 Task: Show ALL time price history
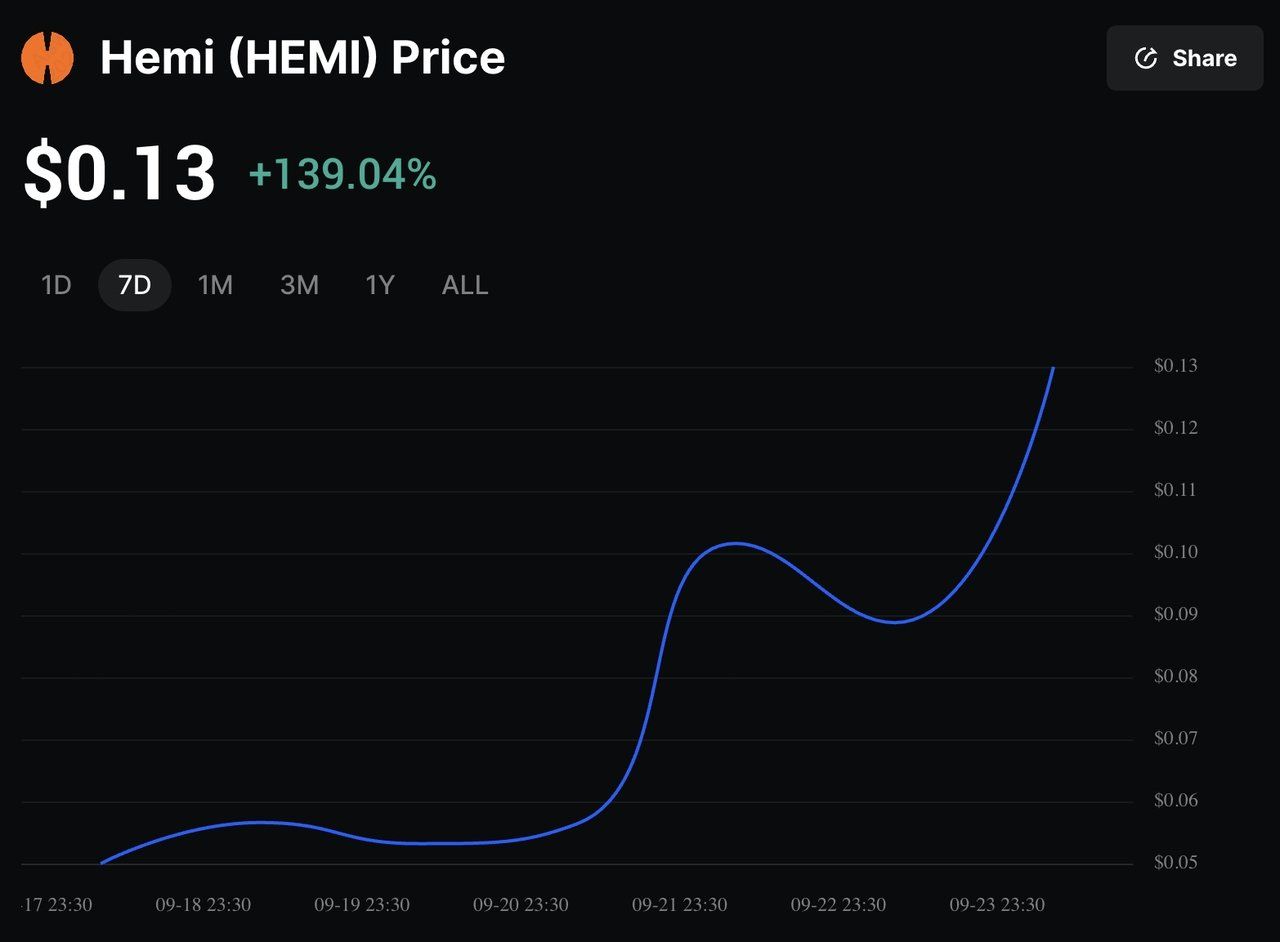click(465, 286)
